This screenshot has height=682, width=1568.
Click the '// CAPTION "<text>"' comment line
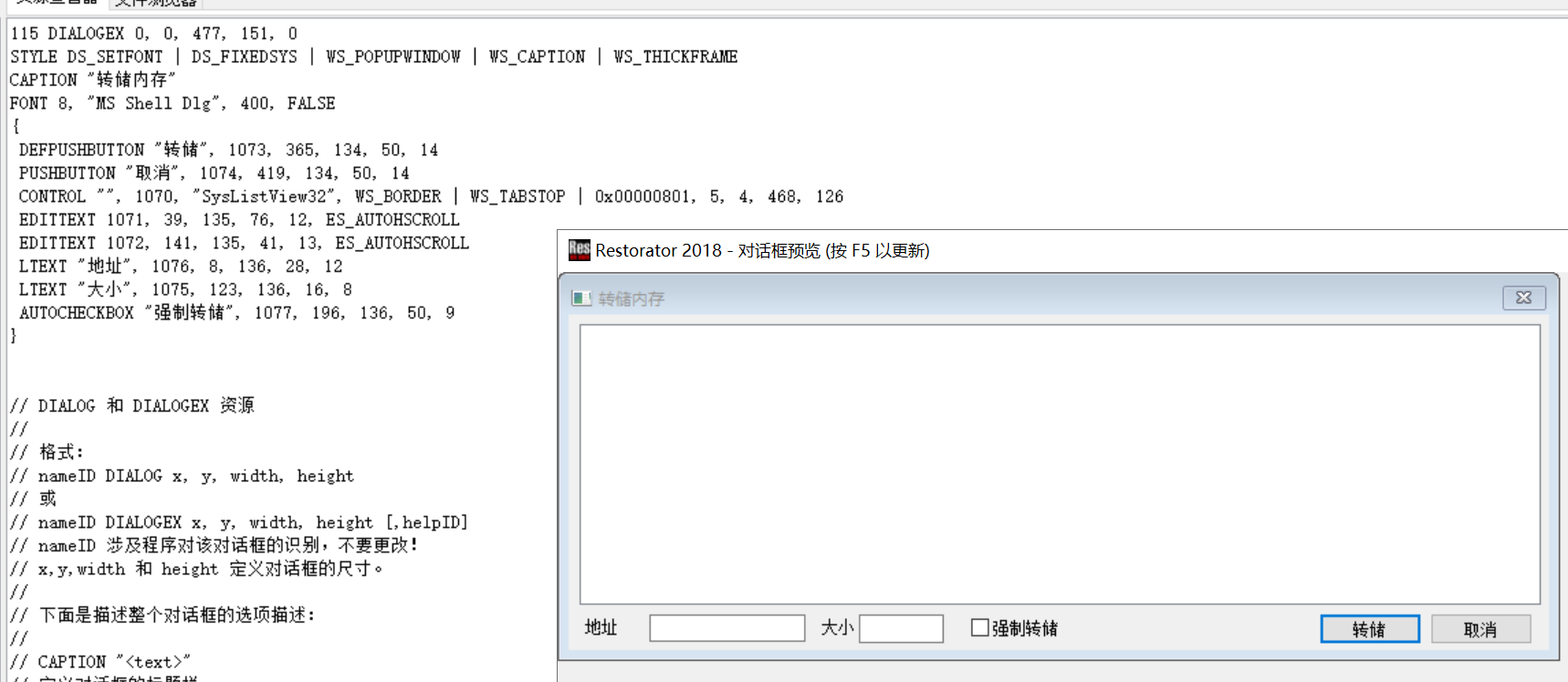point(100,662)
